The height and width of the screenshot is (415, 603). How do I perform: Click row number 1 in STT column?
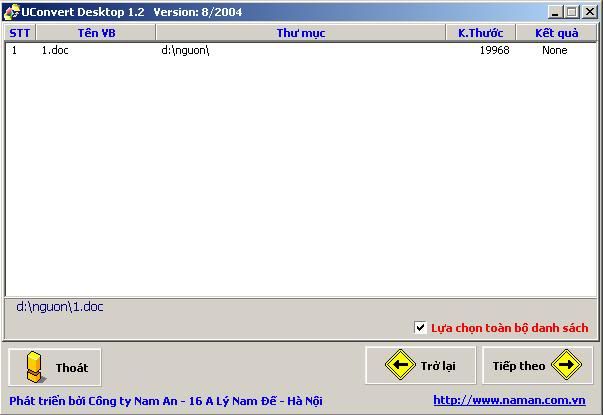pyautogui.click(x=14, y=50)
